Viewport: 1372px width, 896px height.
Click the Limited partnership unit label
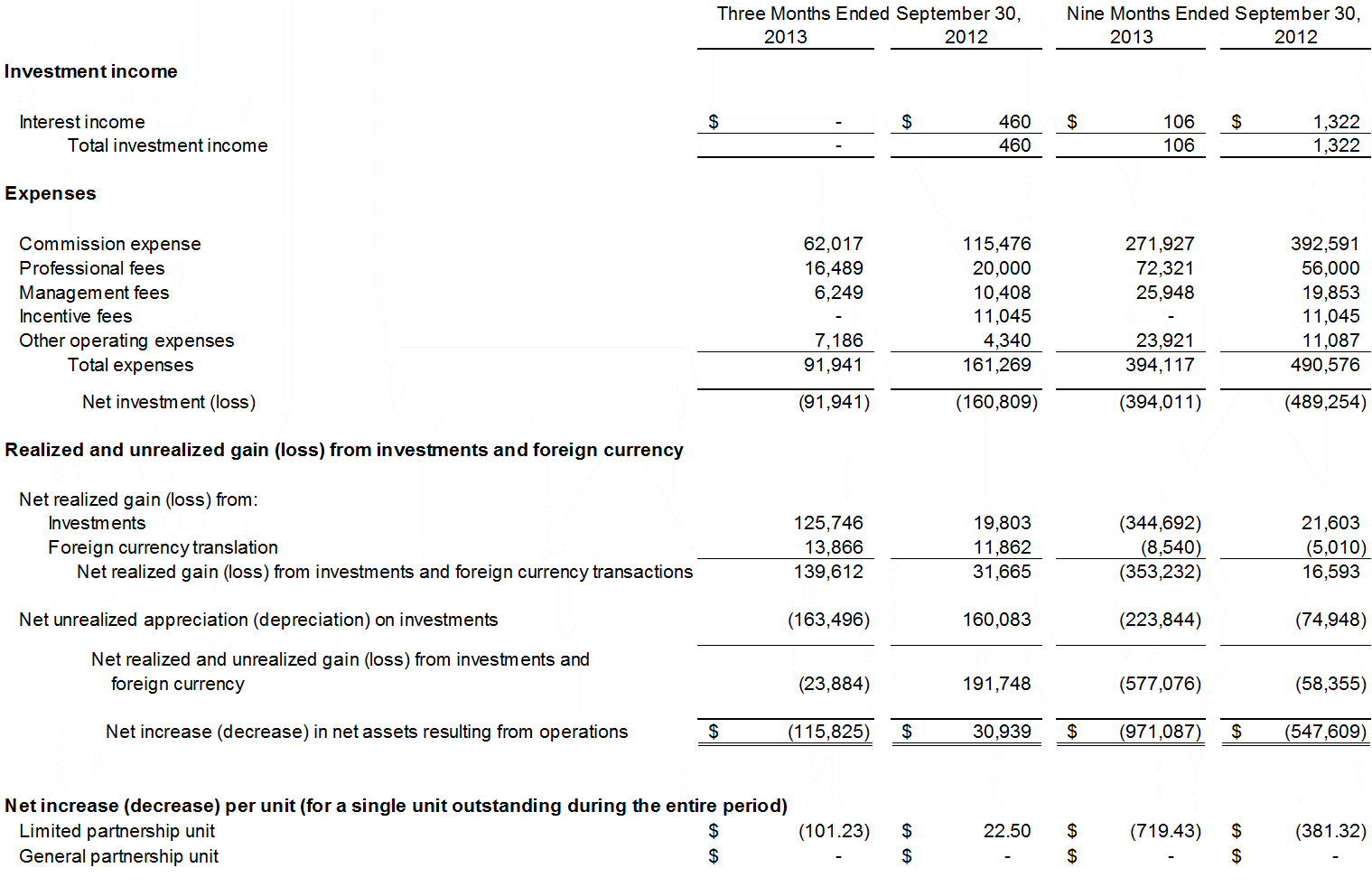(117, 831)
